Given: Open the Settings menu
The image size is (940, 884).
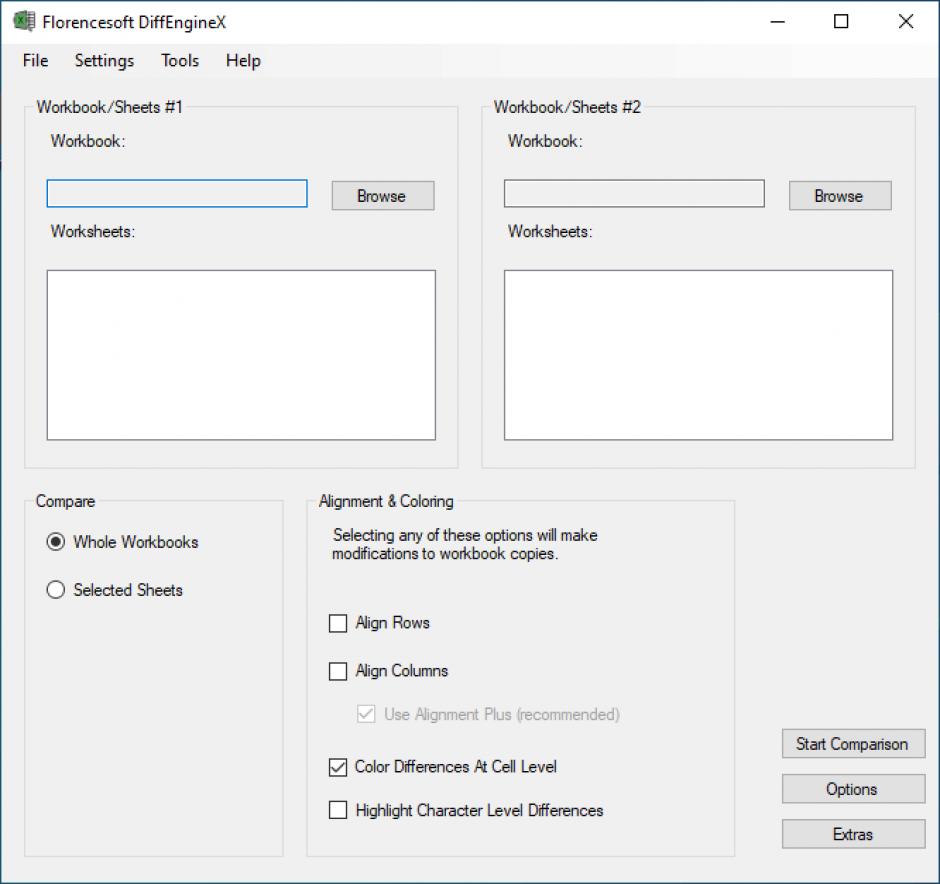Looking at the screenshot, I should tap(104, 61).
